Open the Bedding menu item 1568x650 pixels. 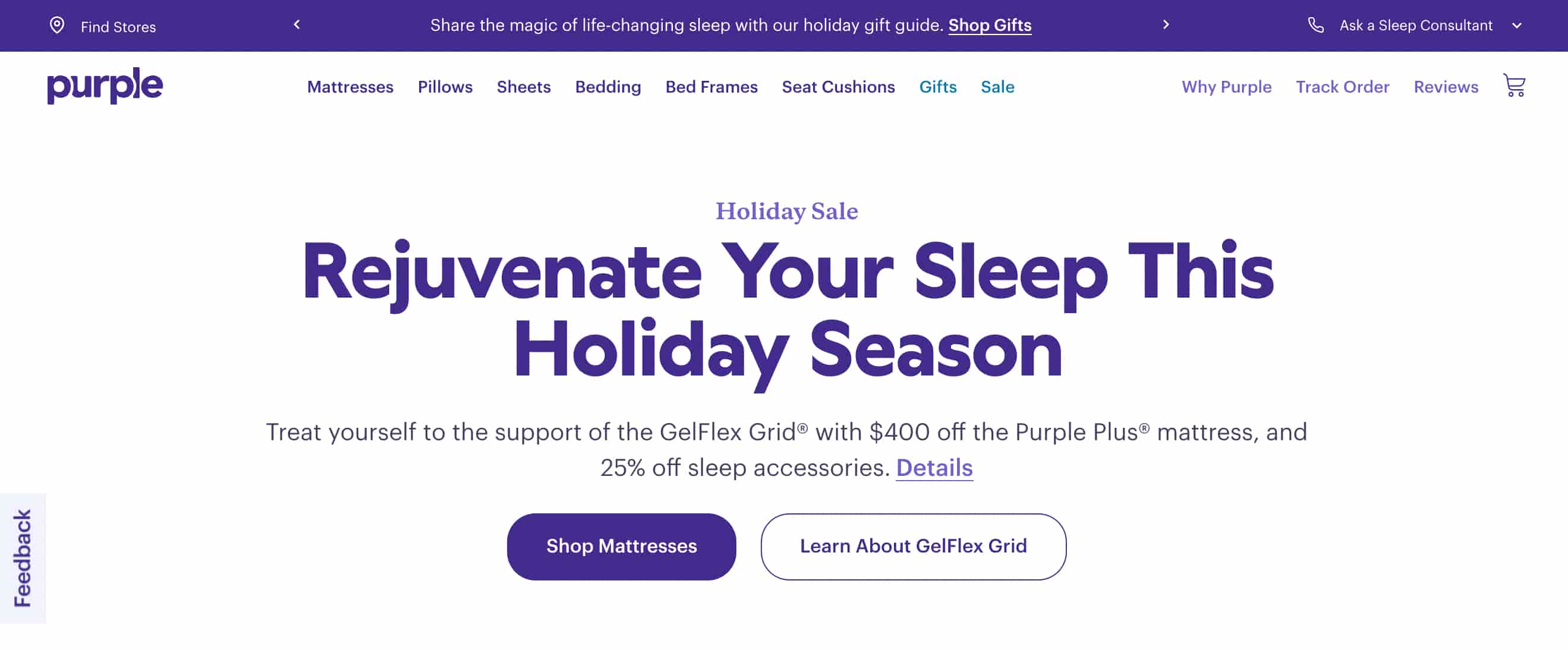[607, 87]
